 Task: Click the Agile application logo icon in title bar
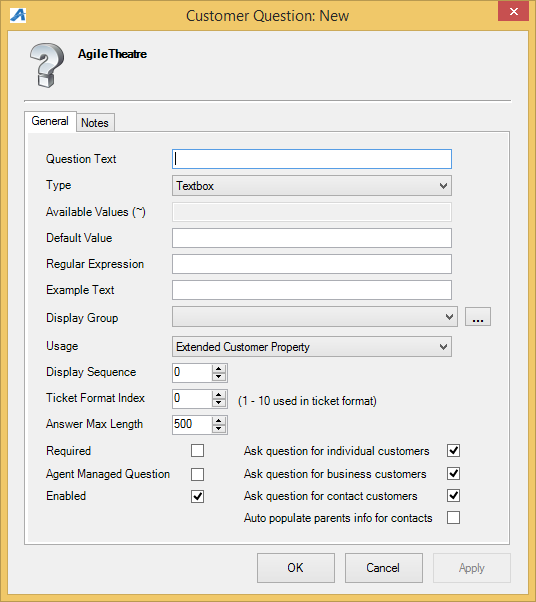coord(18,15)
